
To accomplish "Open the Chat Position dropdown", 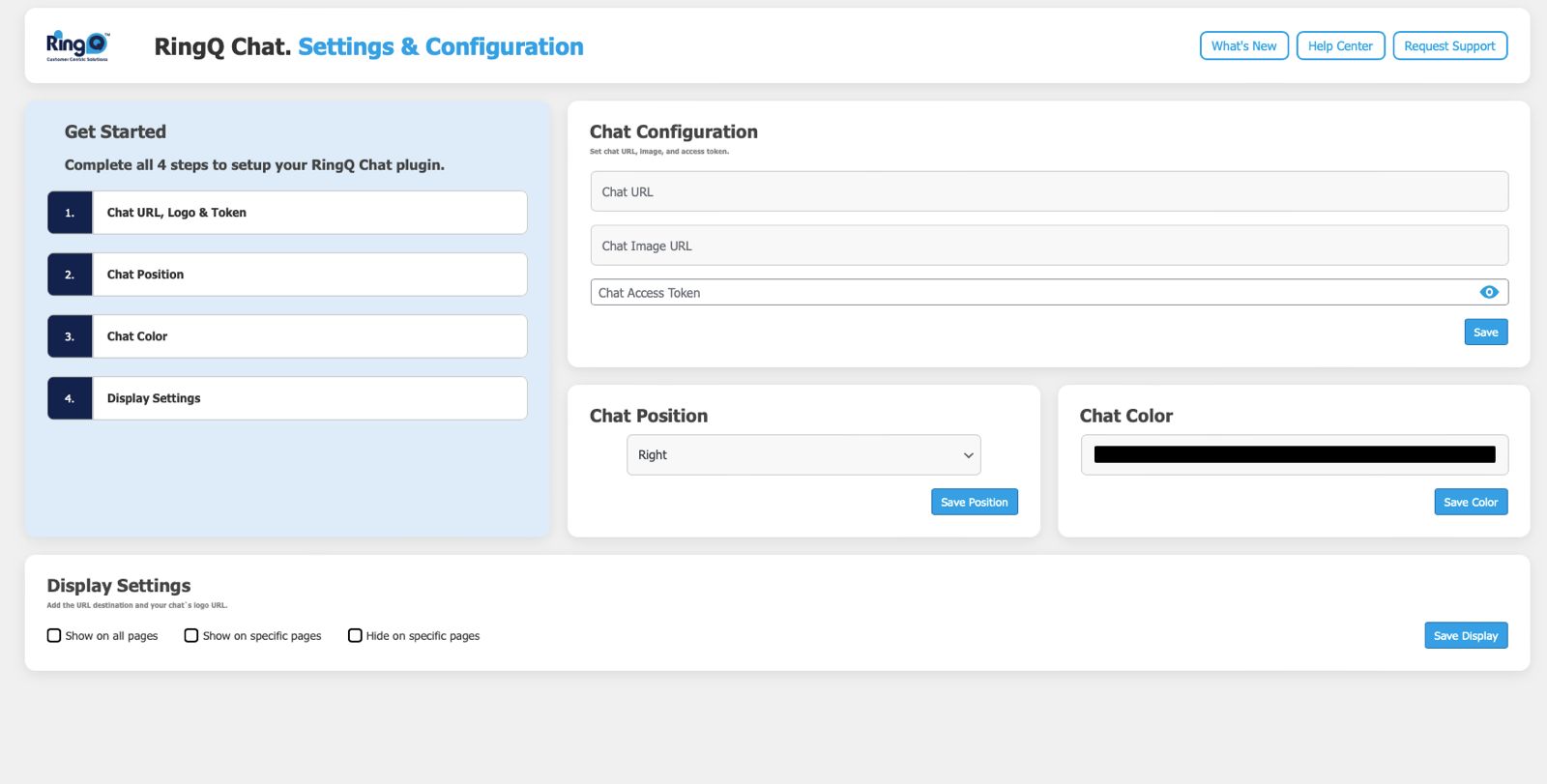I will click(803, 454).
